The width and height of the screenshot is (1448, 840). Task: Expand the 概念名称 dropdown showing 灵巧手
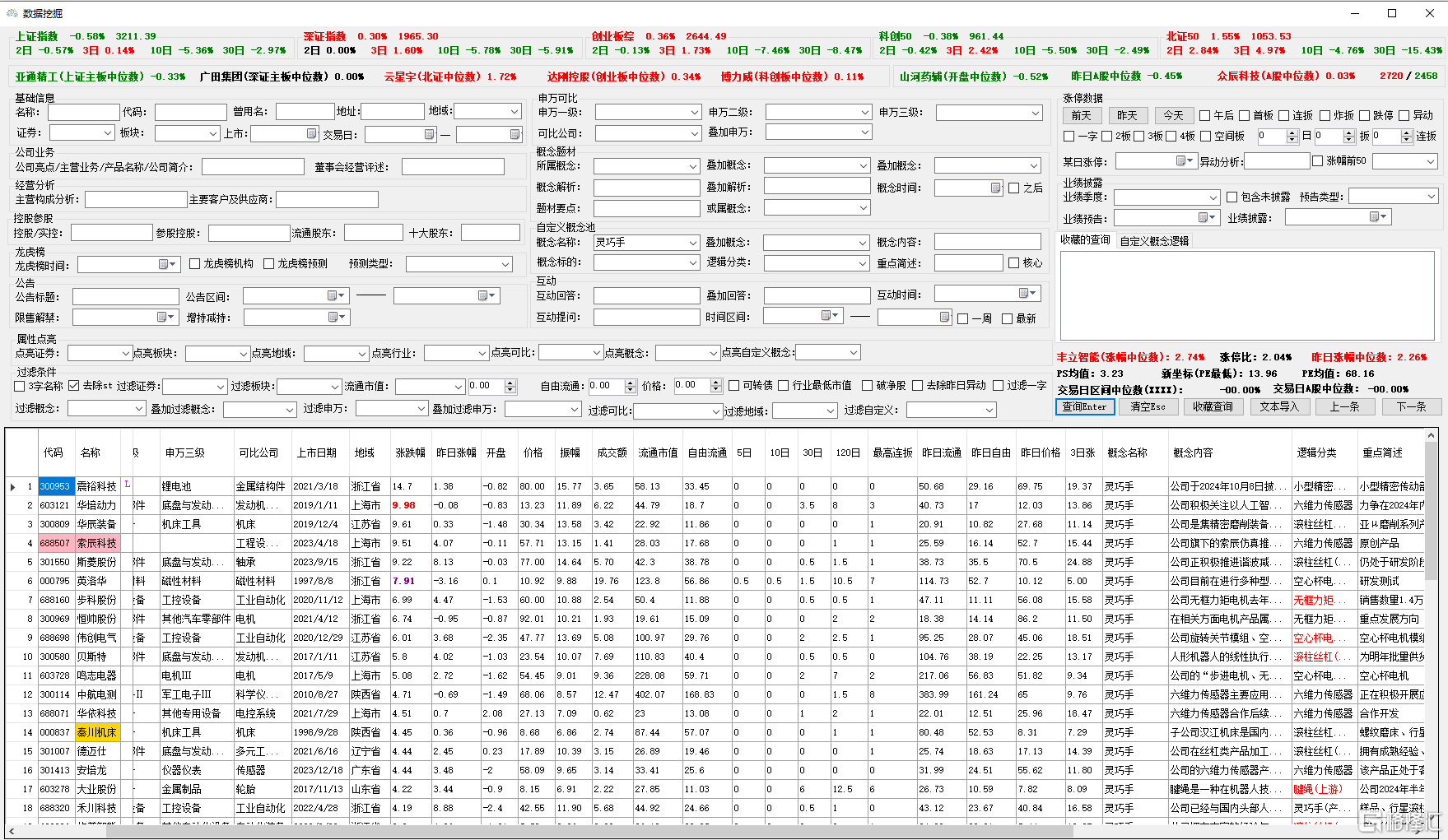point(693,243)
